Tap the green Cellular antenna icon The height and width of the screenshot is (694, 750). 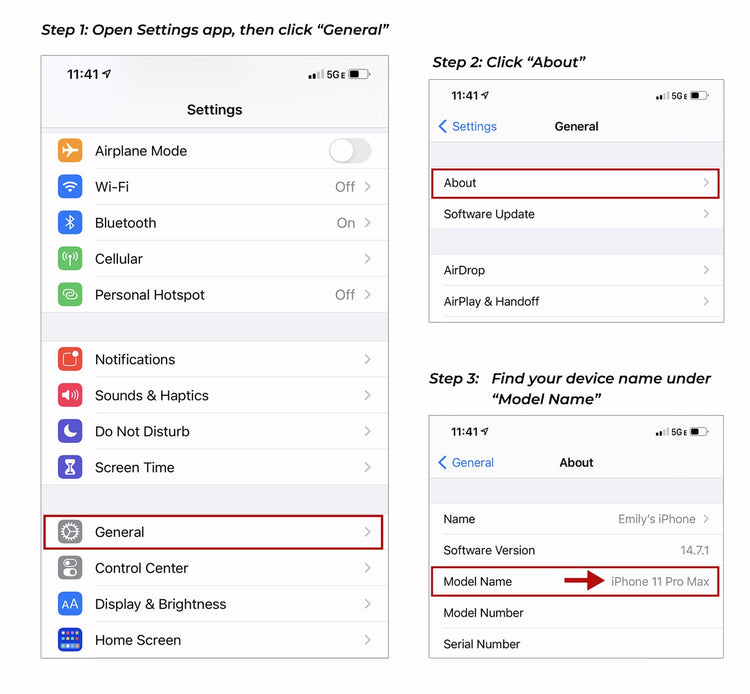tap(70, 259)
